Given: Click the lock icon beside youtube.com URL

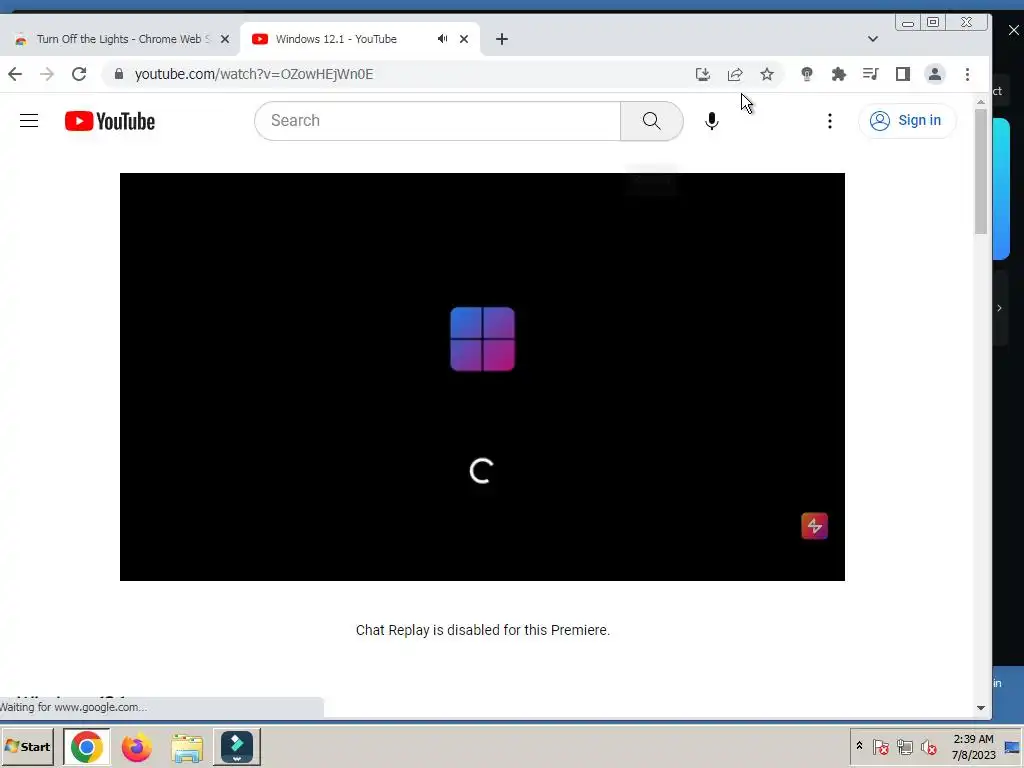Looking at the screenshot, I should coord(118,74).
